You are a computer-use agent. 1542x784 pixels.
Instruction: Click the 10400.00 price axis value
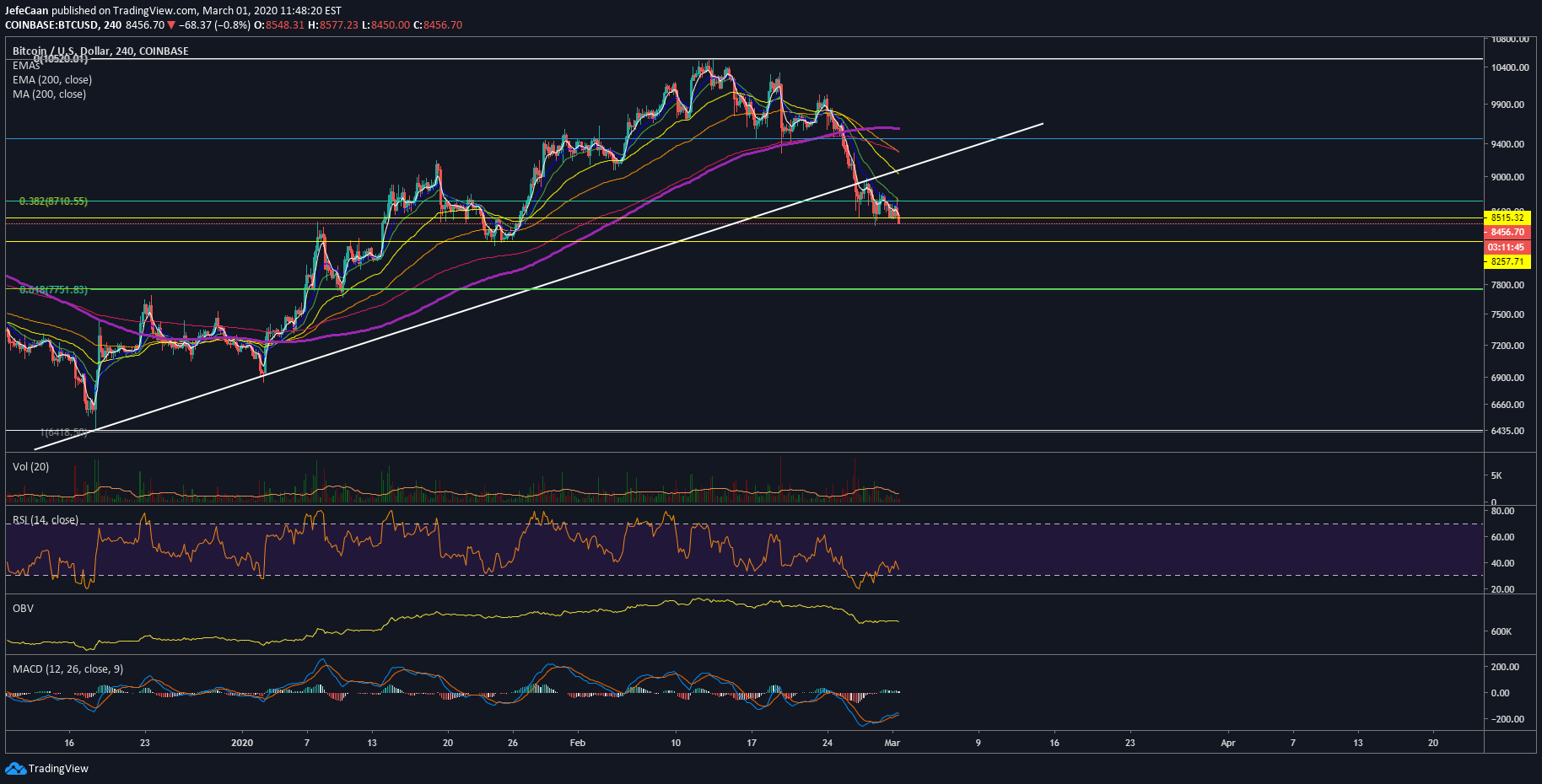pyautogui.click(x=1508, y=67)
